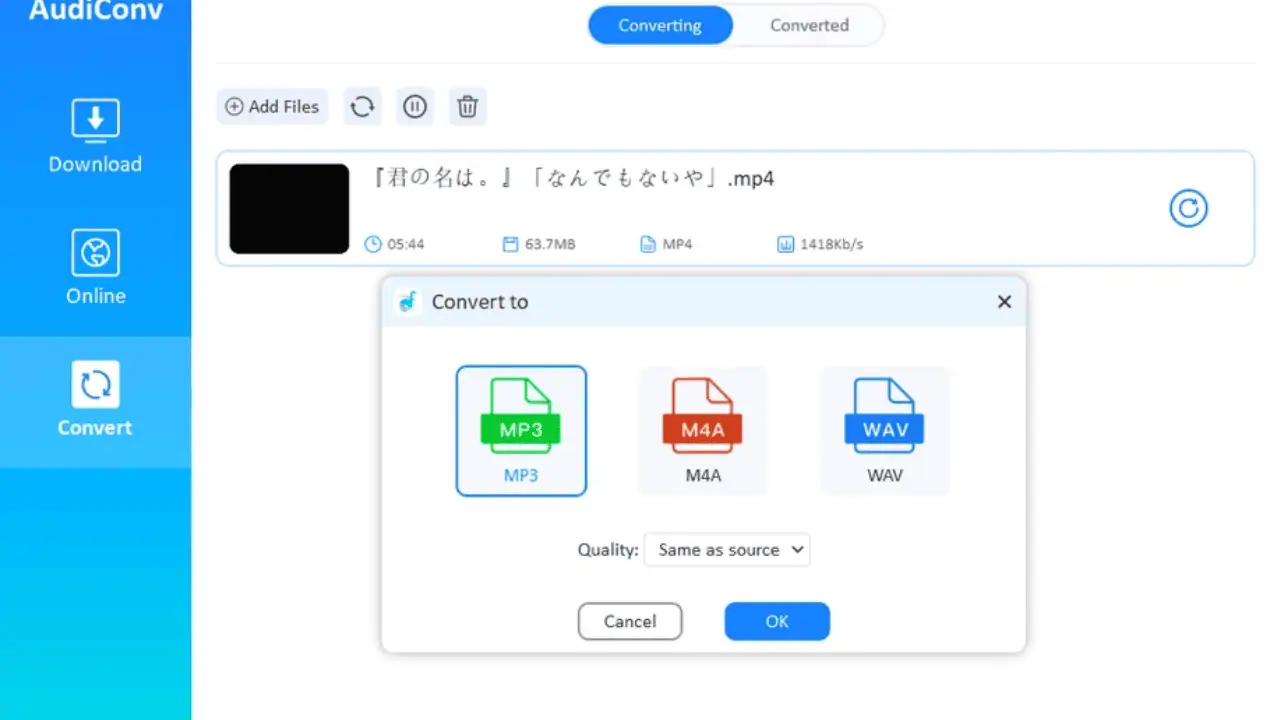1280x720 pixels.
Task: Pause all conversions with pause icon
Action: [x=415, y=106]
